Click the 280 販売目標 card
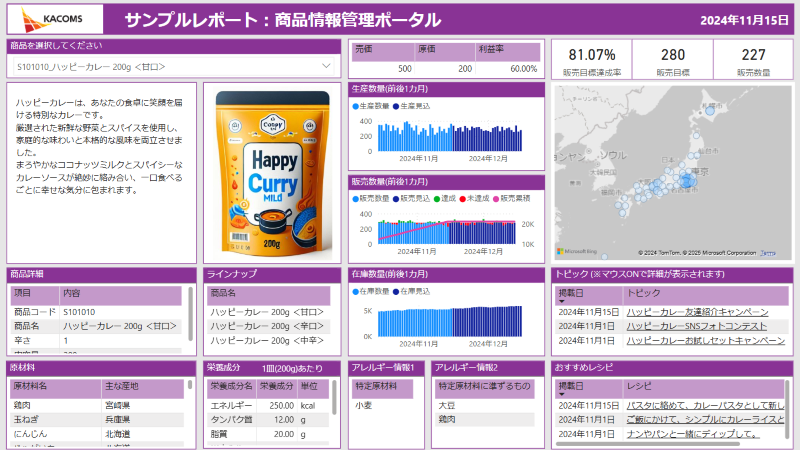The height and width of the screenshot is (450, 800). point(673,60)
